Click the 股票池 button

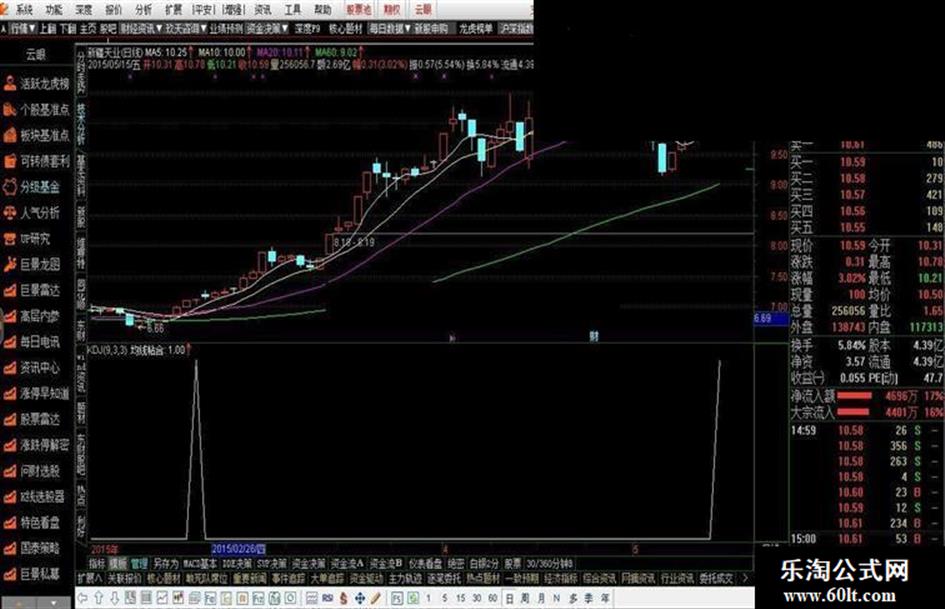[x=359, y=10]
